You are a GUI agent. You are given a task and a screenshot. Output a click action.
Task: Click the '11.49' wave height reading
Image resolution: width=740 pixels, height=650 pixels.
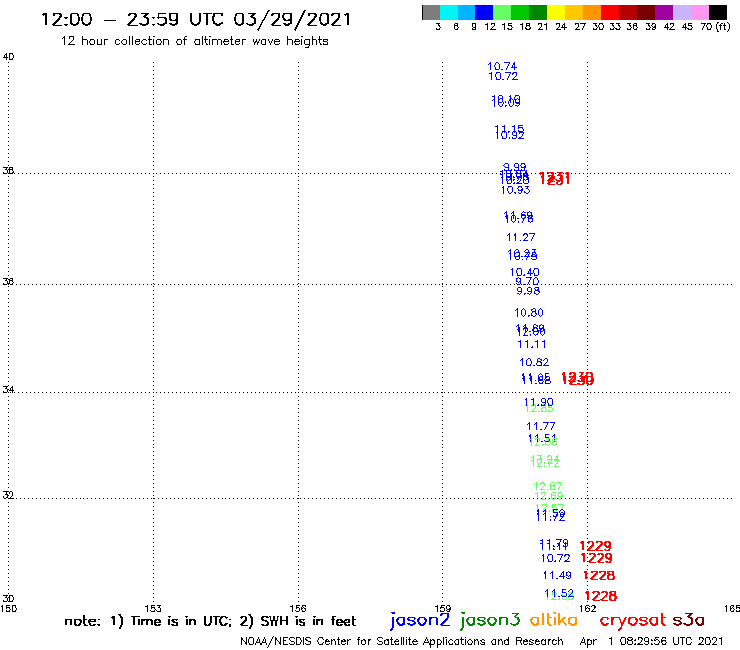pyautogui.click(x=557, y=575)
